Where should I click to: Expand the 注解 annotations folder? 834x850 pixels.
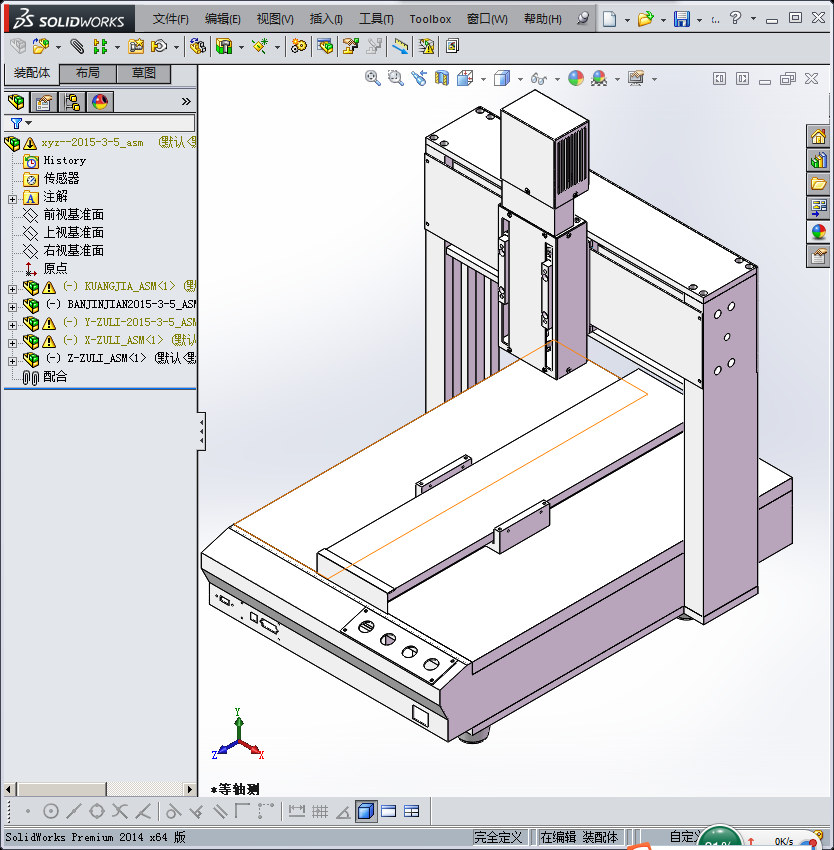point(12,198)
